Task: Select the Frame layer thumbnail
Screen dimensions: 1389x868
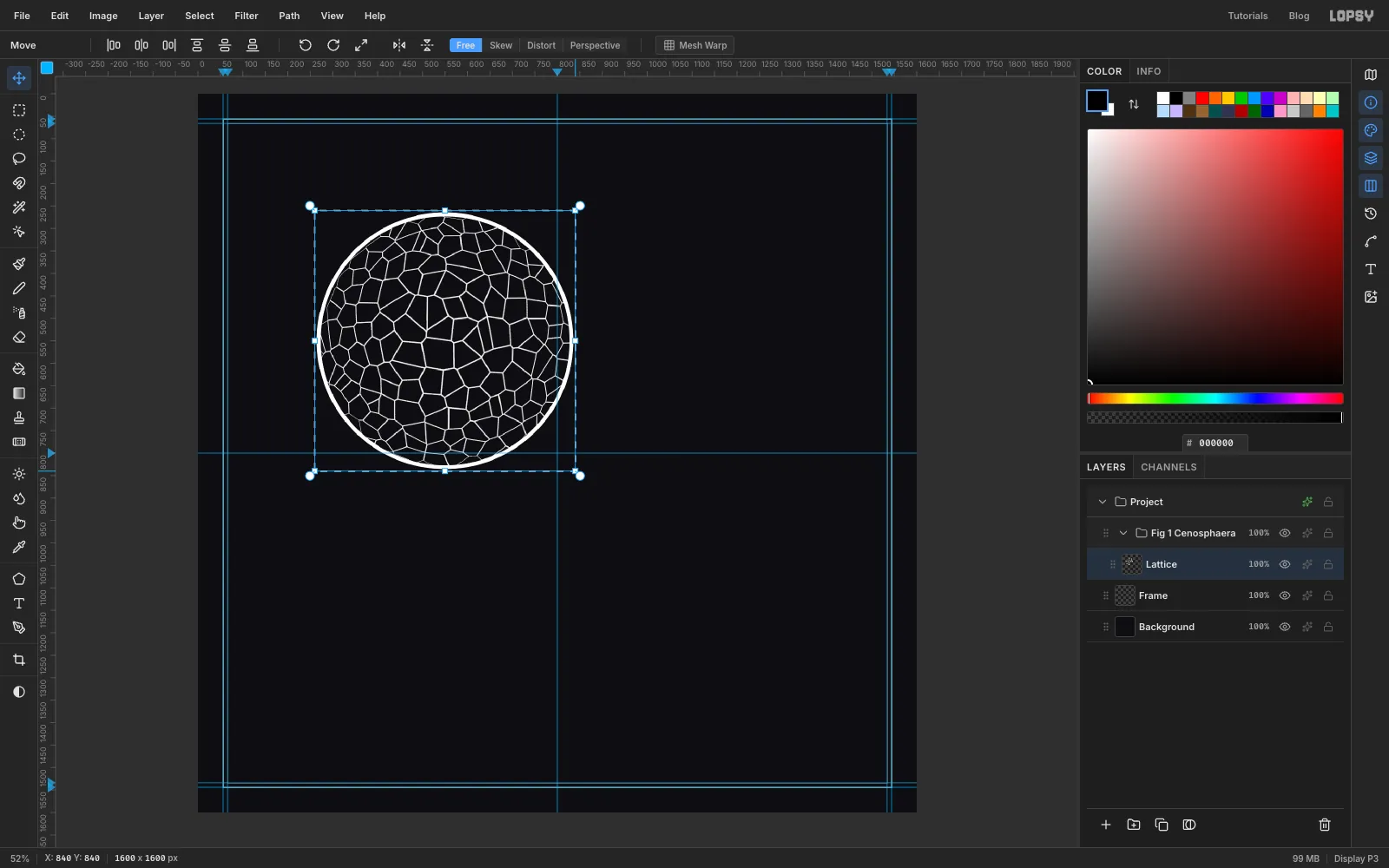Action: pos(1125,595)
